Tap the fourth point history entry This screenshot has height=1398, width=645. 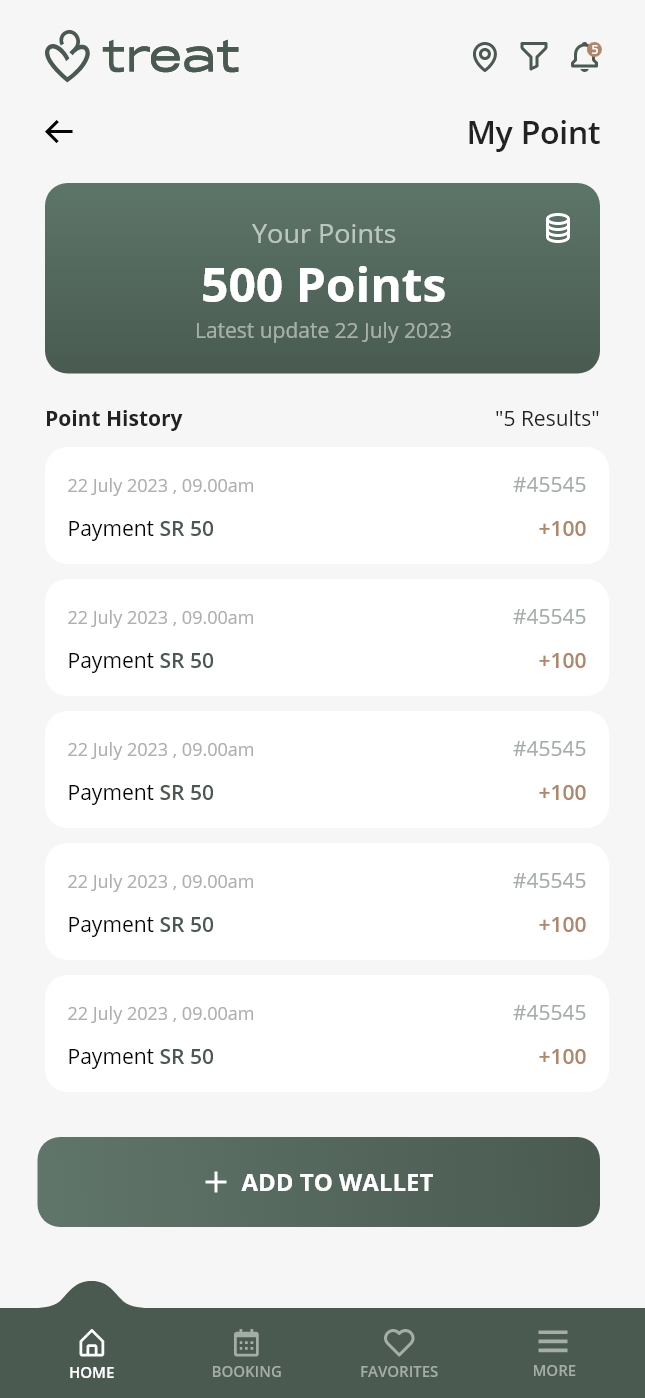(326, 902)
